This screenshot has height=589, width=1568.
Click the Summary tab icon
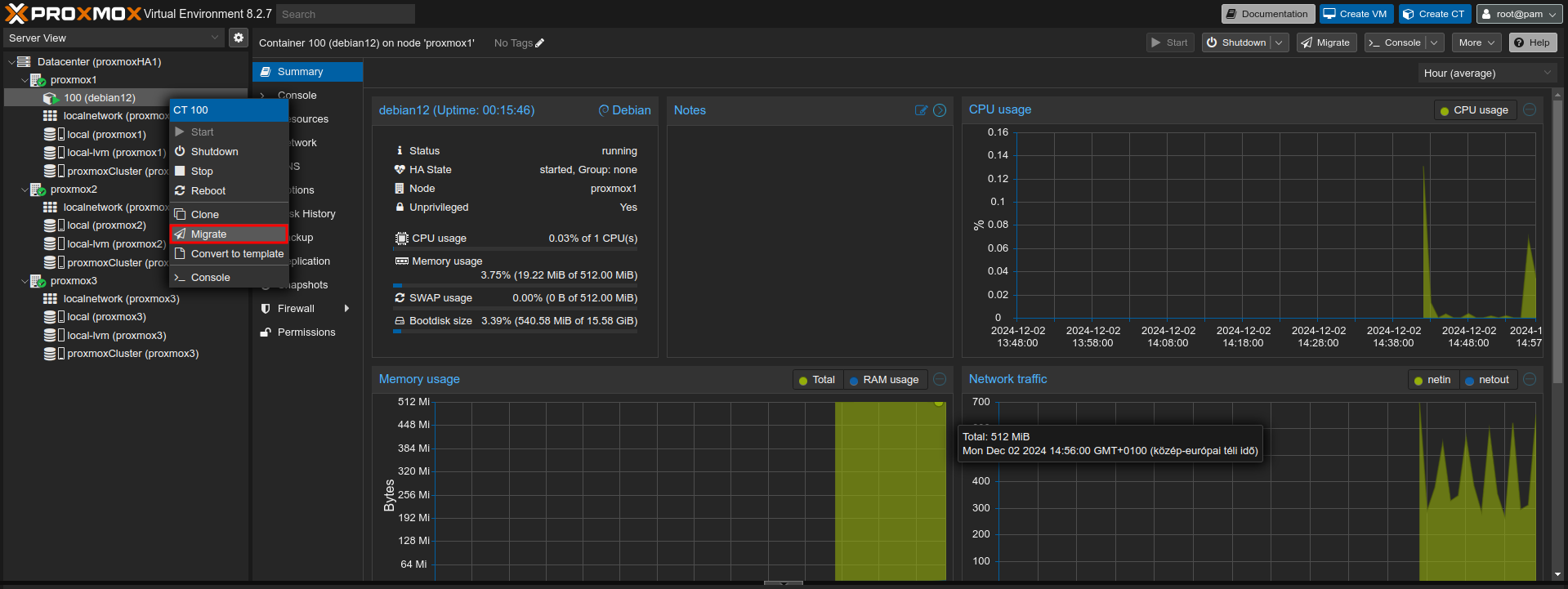266,72
